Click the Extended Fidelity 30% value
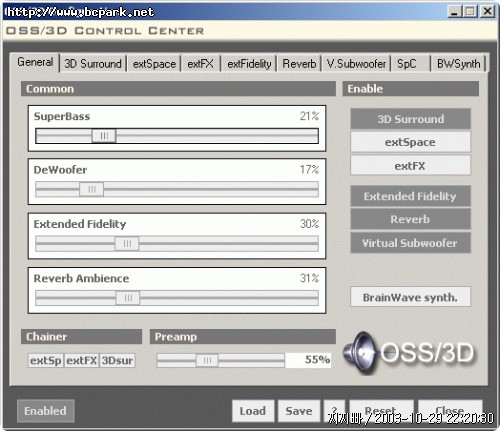 [309, 224]
